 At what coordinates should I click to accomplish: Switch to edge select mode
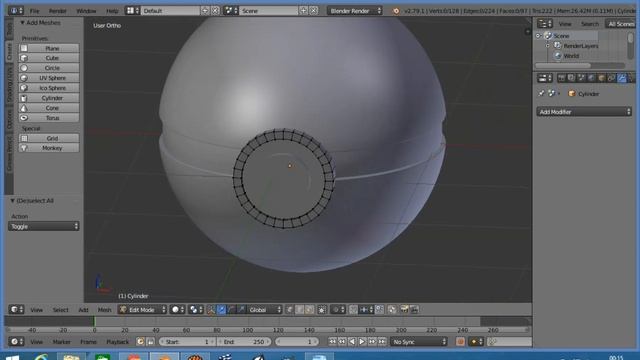tap(300, 310)
